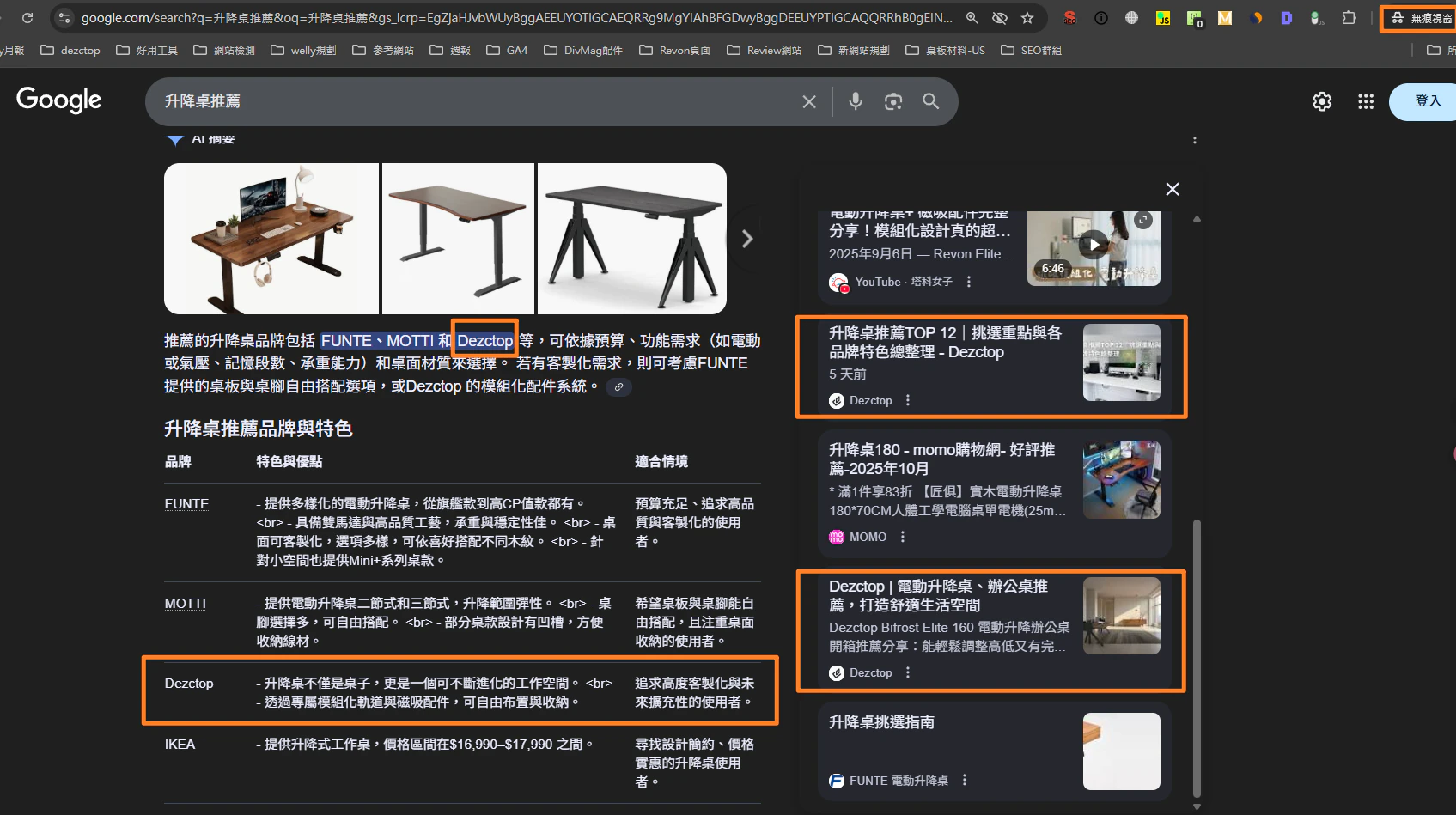The height and width of the screenshot is (815, 1456).
Task: Open the orange M extension icon
Action: [x=1225, y=17]
